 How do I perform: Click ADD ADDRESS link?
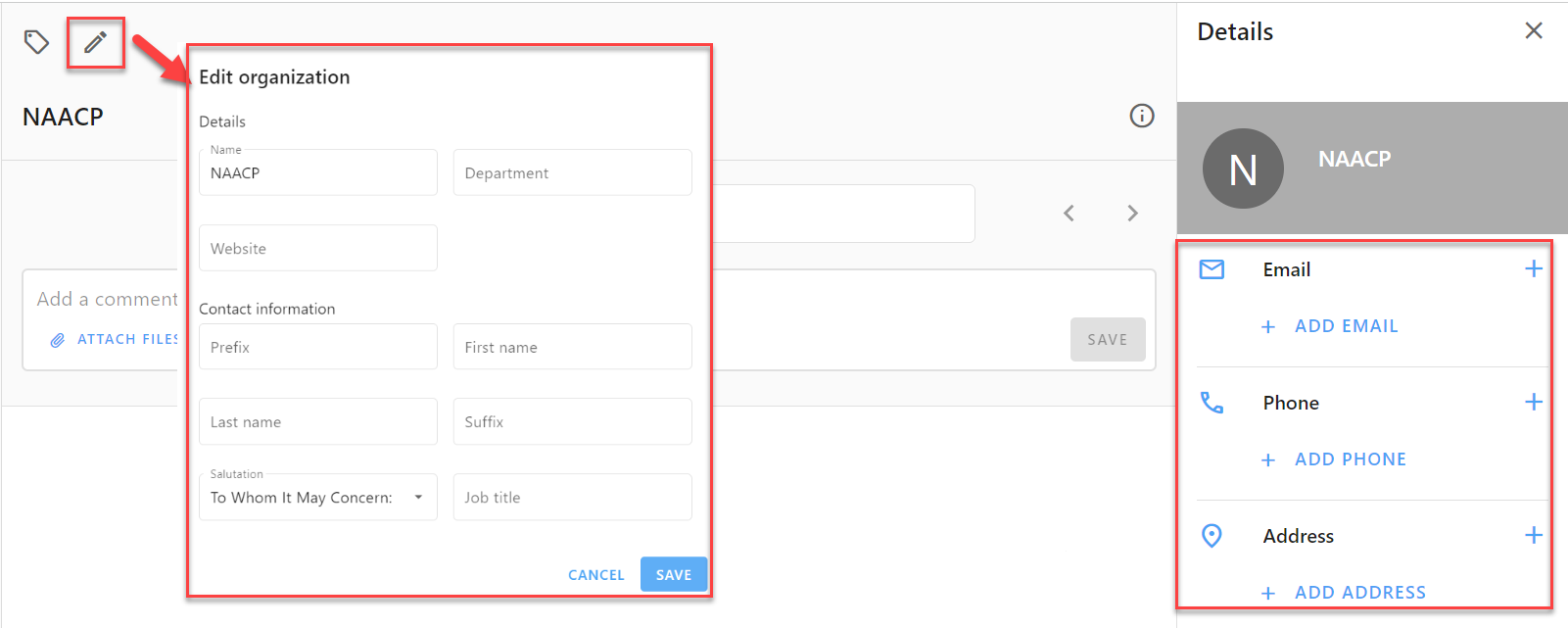click(1344, 593)
